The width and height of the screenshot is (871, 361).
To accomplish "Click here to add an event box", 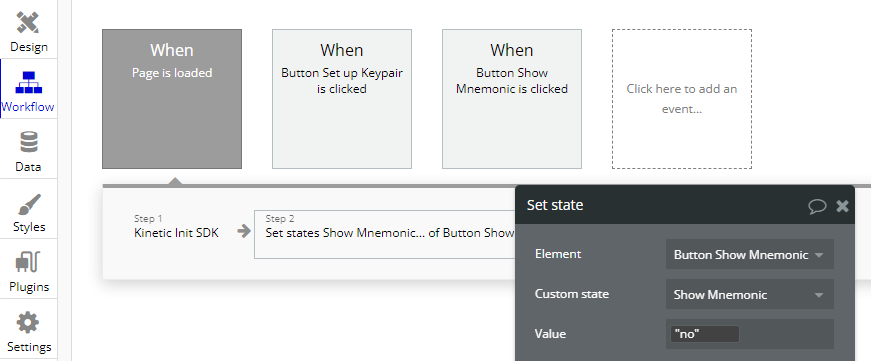I will click(x=682, y=99).
